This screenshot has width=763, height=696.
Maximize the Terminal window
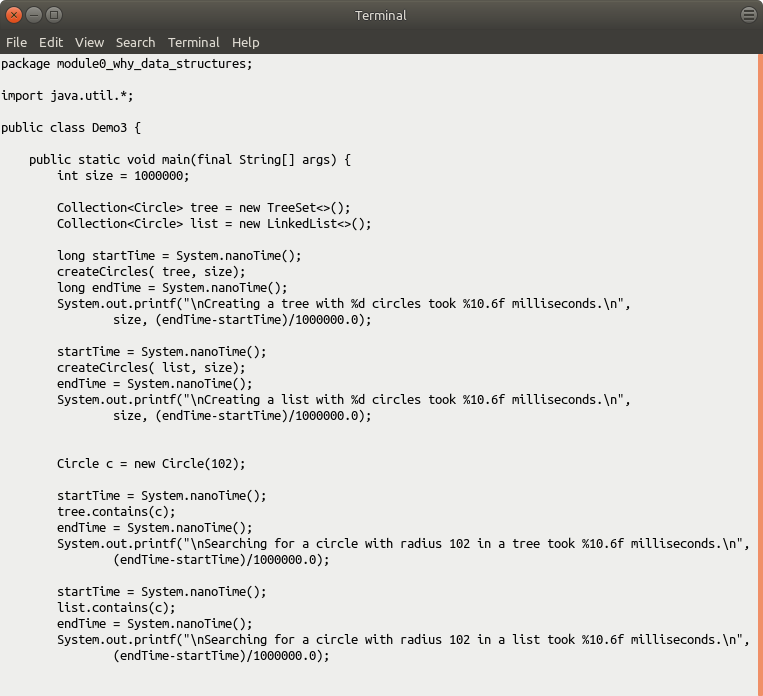54,15
